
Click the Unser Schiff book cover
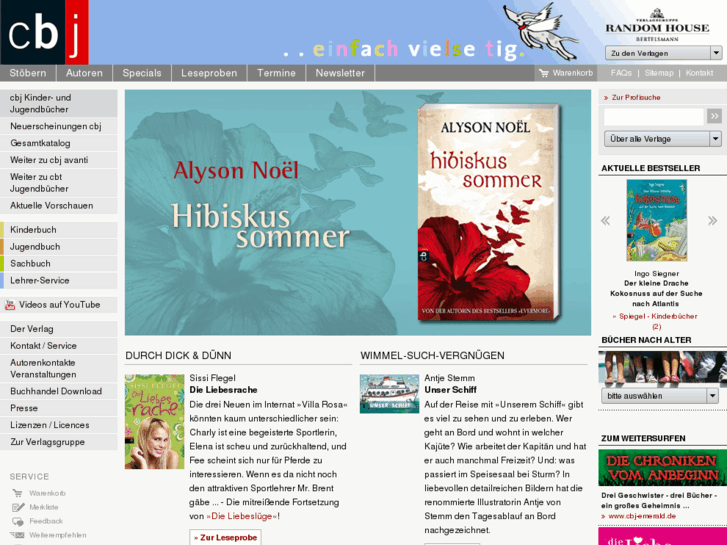click(389, 394)
